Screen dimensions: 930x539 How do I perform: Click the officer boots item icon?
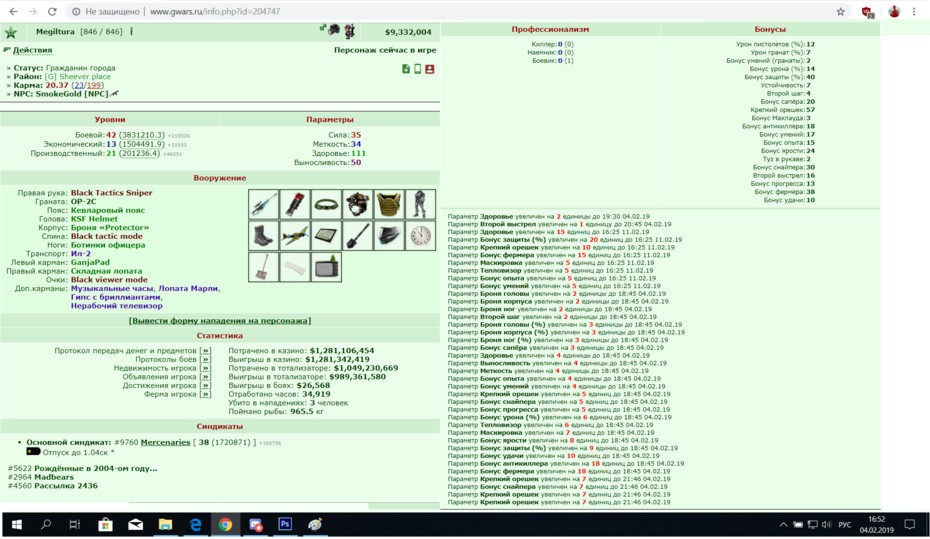tap(263, 236)
